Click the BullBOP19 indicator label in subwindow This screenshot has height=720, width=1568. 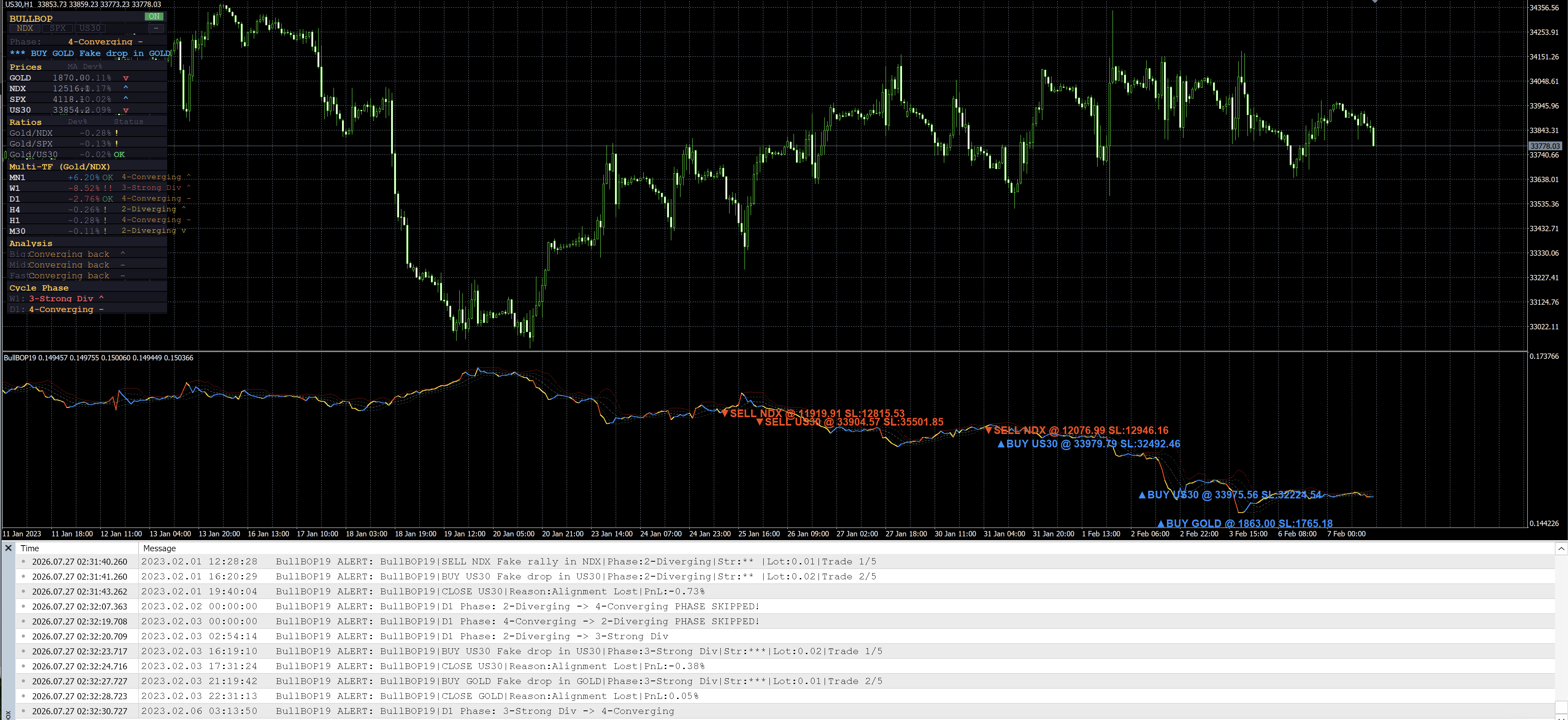(99, 358)
